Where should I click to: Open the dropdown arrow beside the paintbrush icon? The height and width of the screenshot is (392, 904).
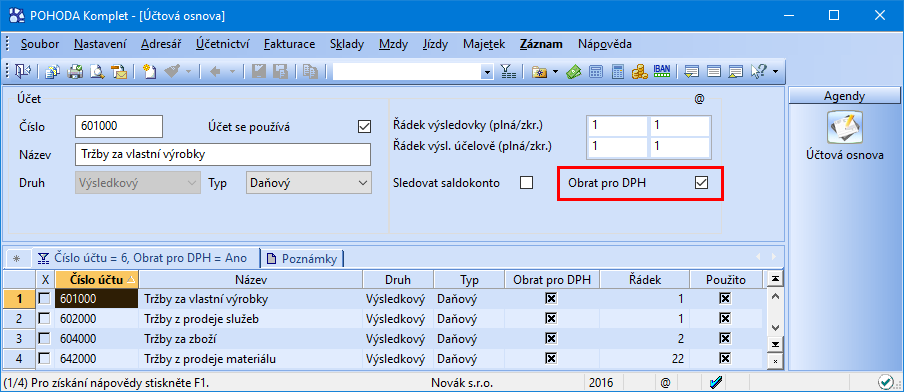(188, 72)
